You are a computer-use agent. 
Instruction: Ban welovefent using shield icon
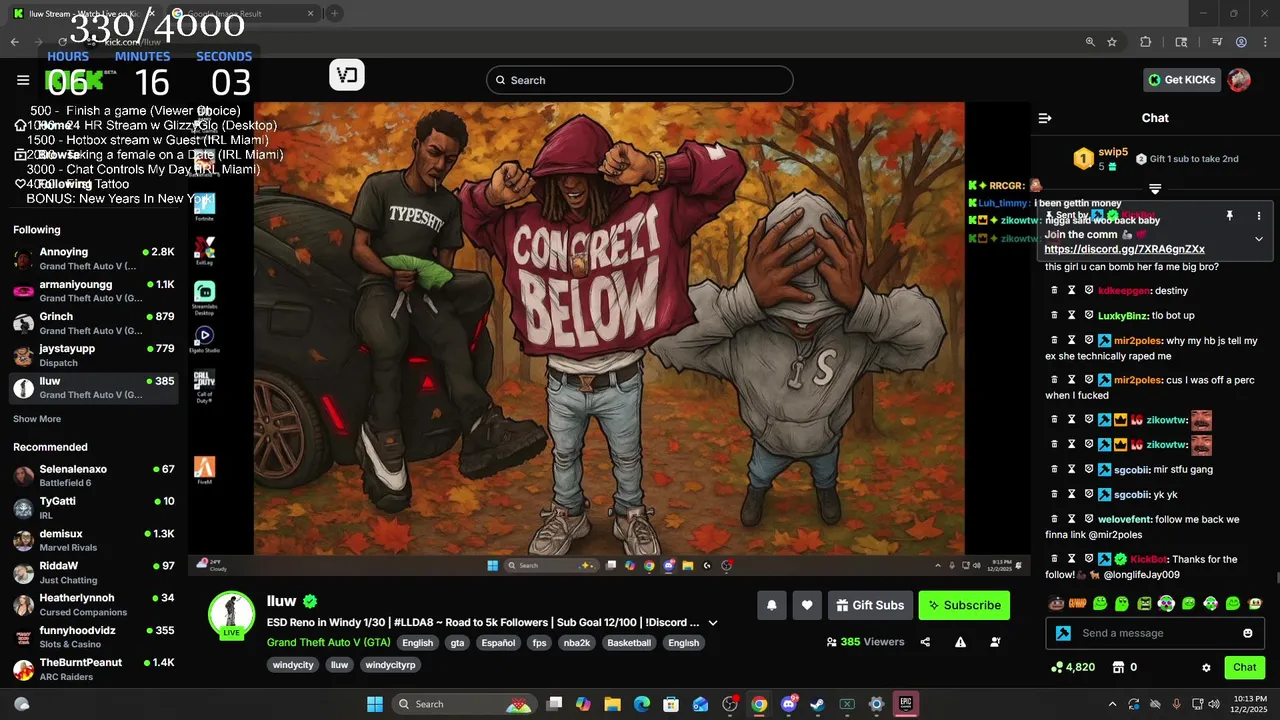(1089, 519)
